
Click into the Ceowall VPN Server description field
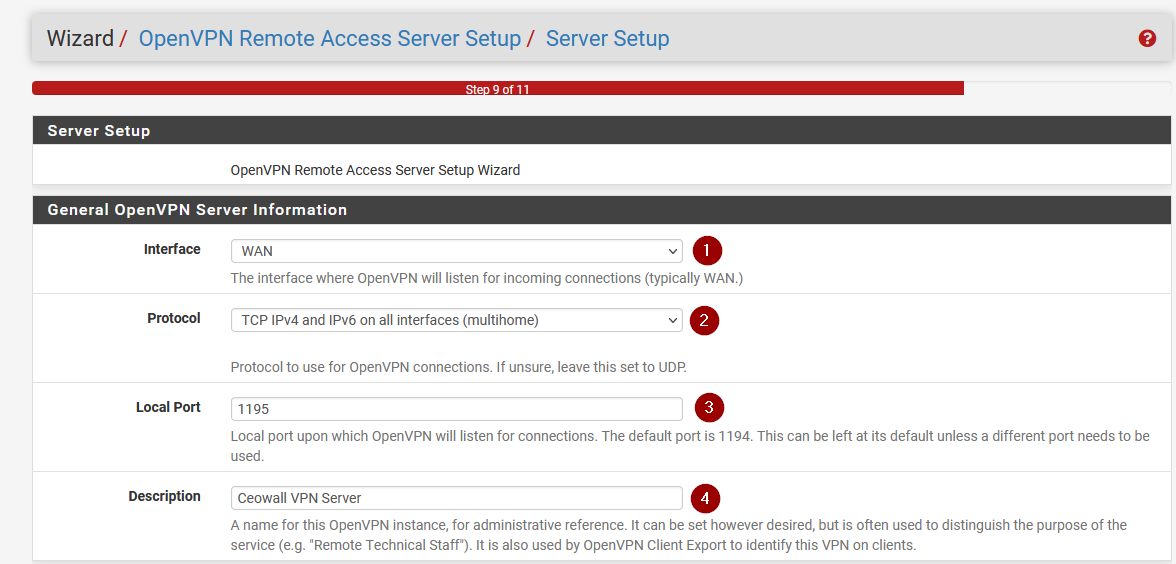(x=456, y=498)
